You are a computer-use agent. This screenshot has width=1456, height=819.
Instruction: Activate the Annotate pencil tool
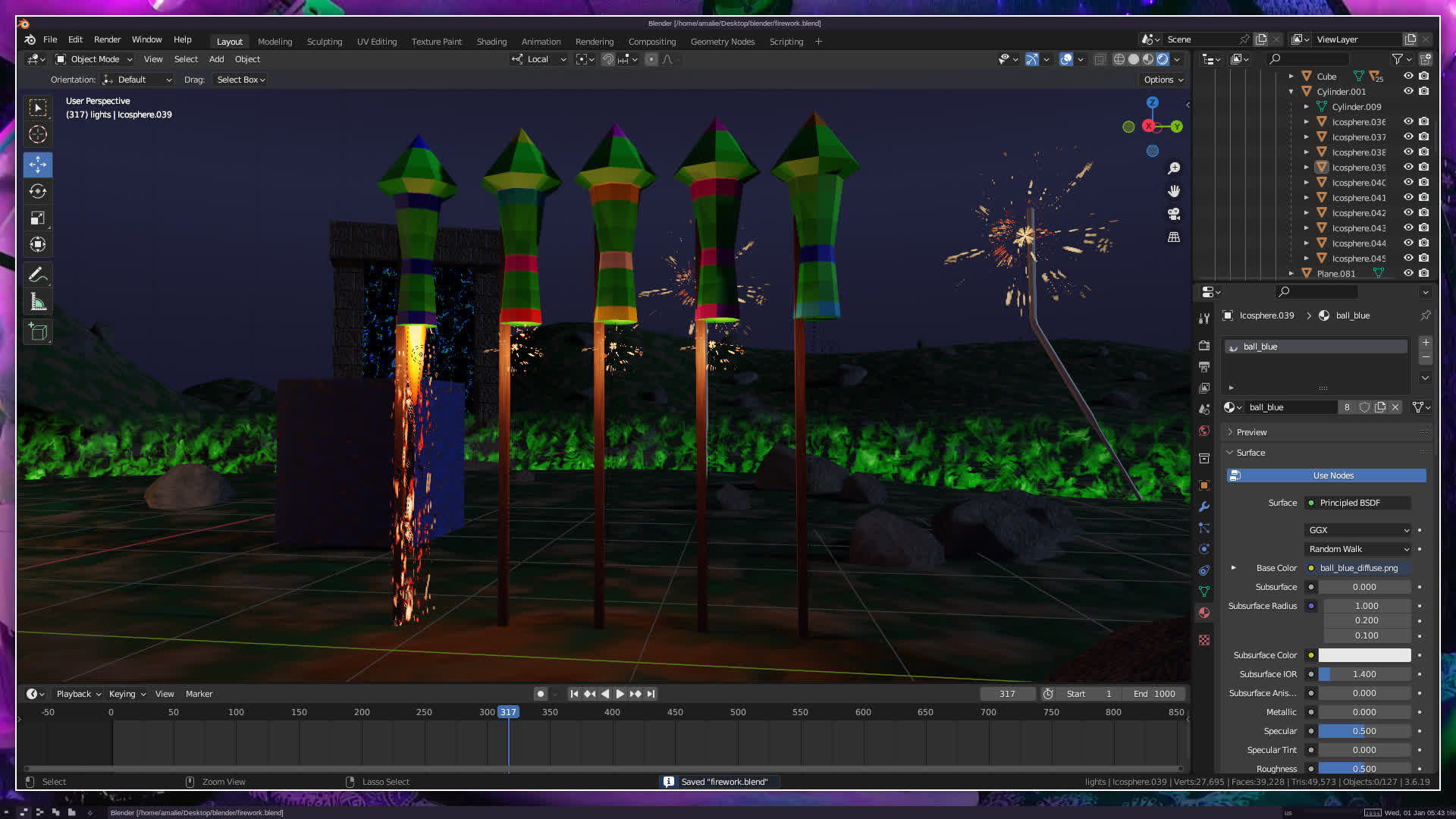point(38,275)
